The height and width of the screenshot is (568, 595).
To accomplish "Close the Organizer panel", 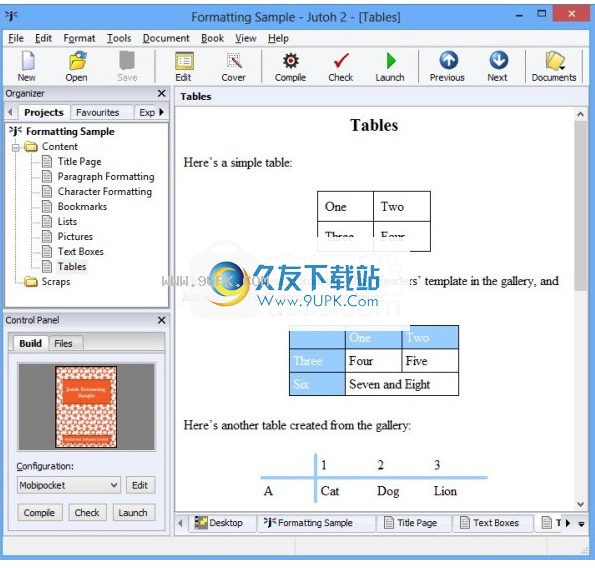I will click(162, 93).
